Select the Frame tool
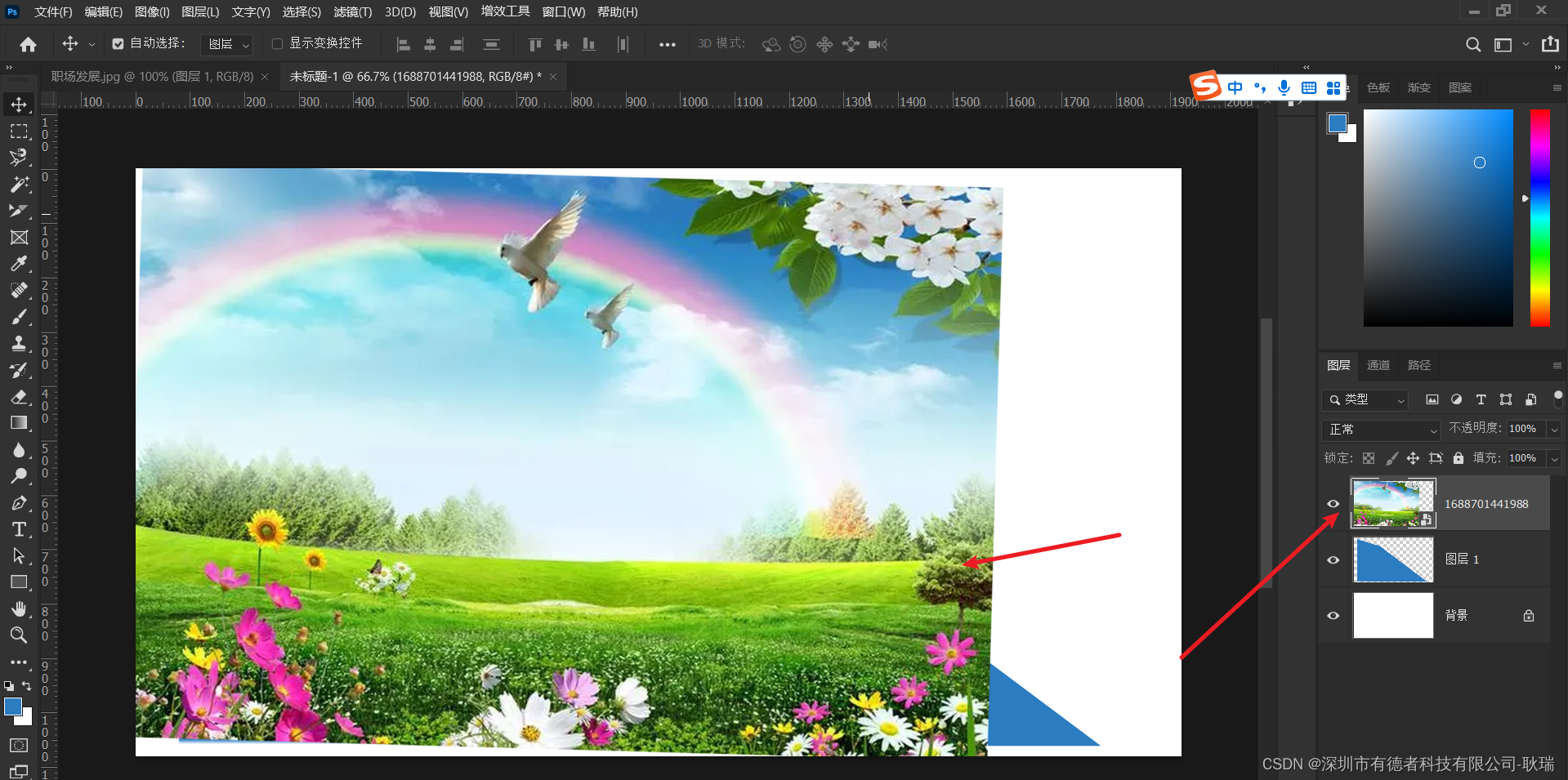1568x780 pixels. tap(19, 238)
